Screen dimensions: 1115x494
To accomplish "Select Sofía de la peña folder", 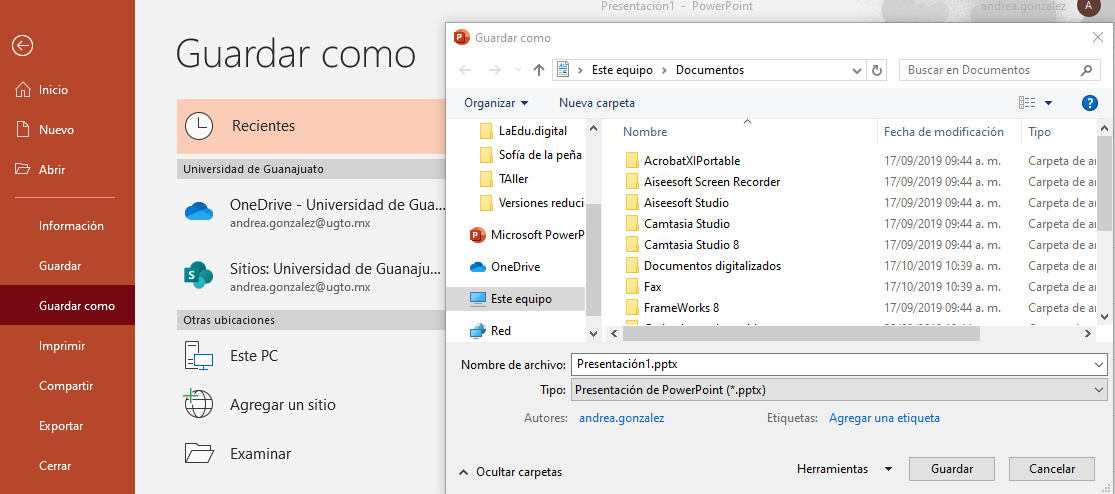I will (531, 154).
